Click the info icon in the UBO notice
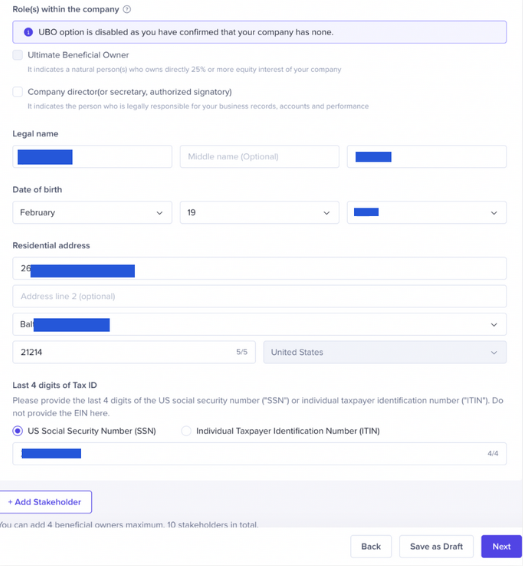Viewport: 523px width, 566px height. coord(28,32)
